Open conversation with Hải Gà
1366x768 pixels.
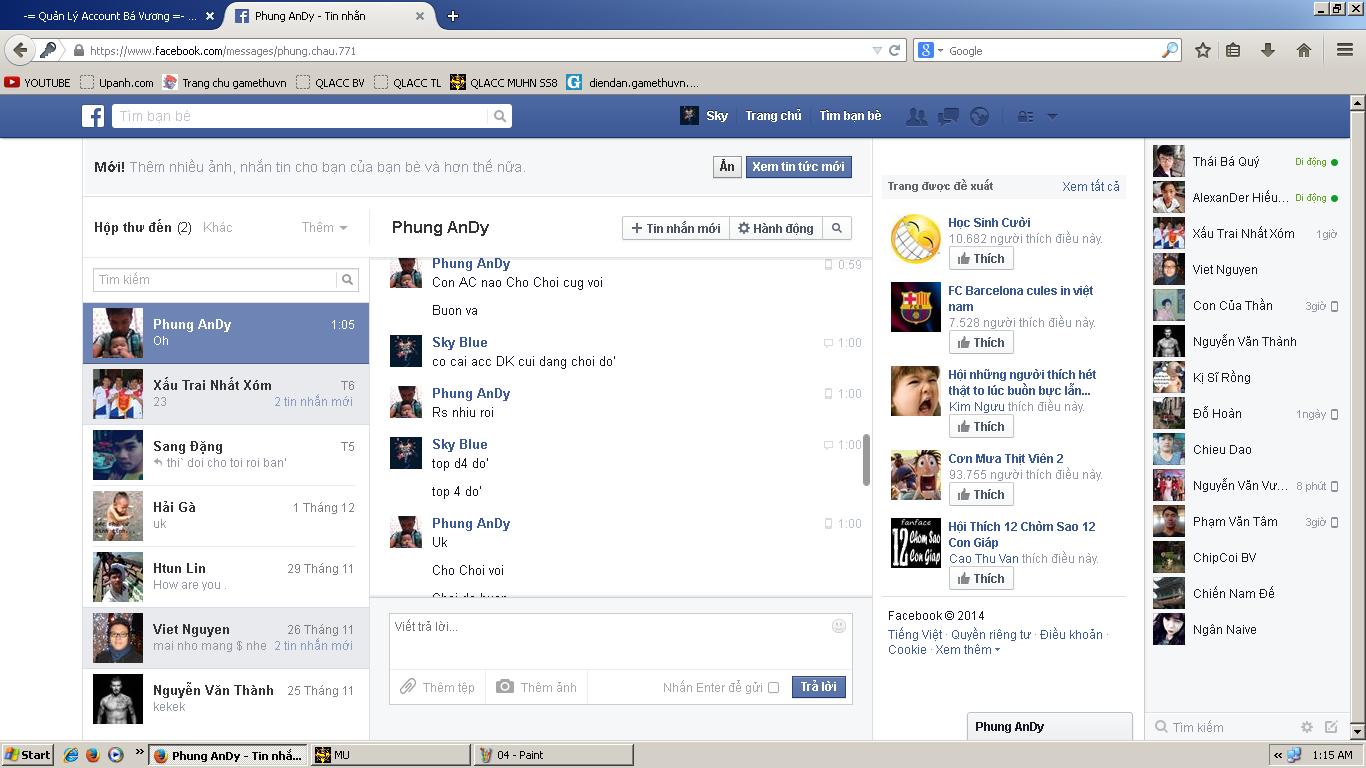tap(226, 516)
